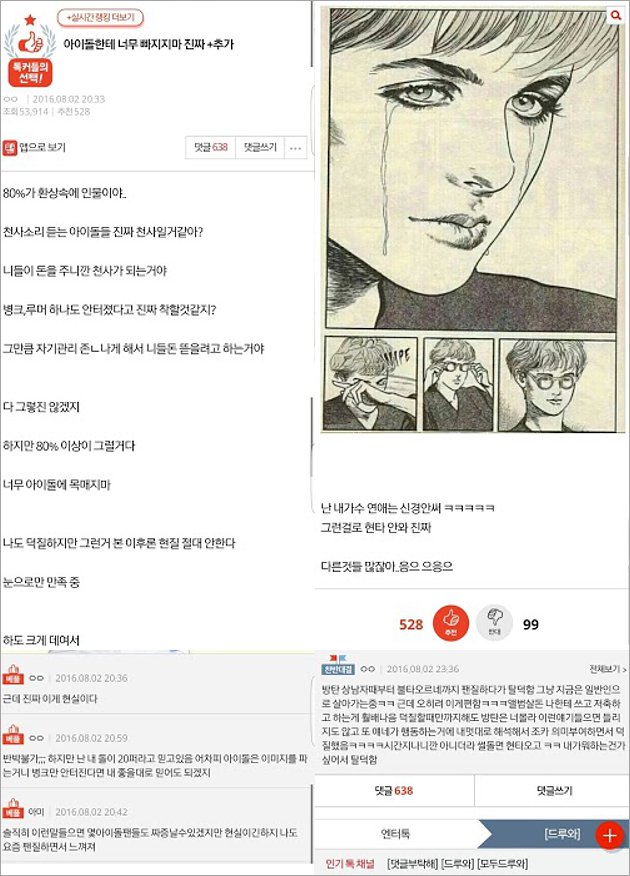Image resolution: width=630 pixels, height=876 pixels.
Task: Click the top 댓글쓰기 button
Action: [260, 148]
